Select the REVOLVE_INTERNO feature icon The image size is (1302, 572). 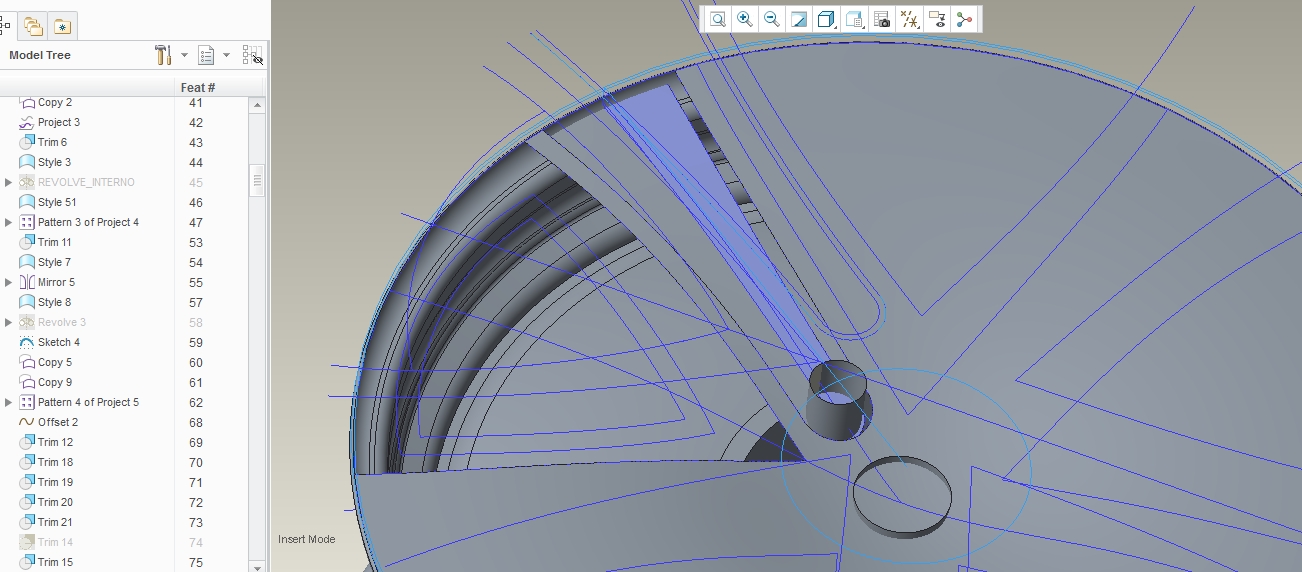click(x=27, y=182)
